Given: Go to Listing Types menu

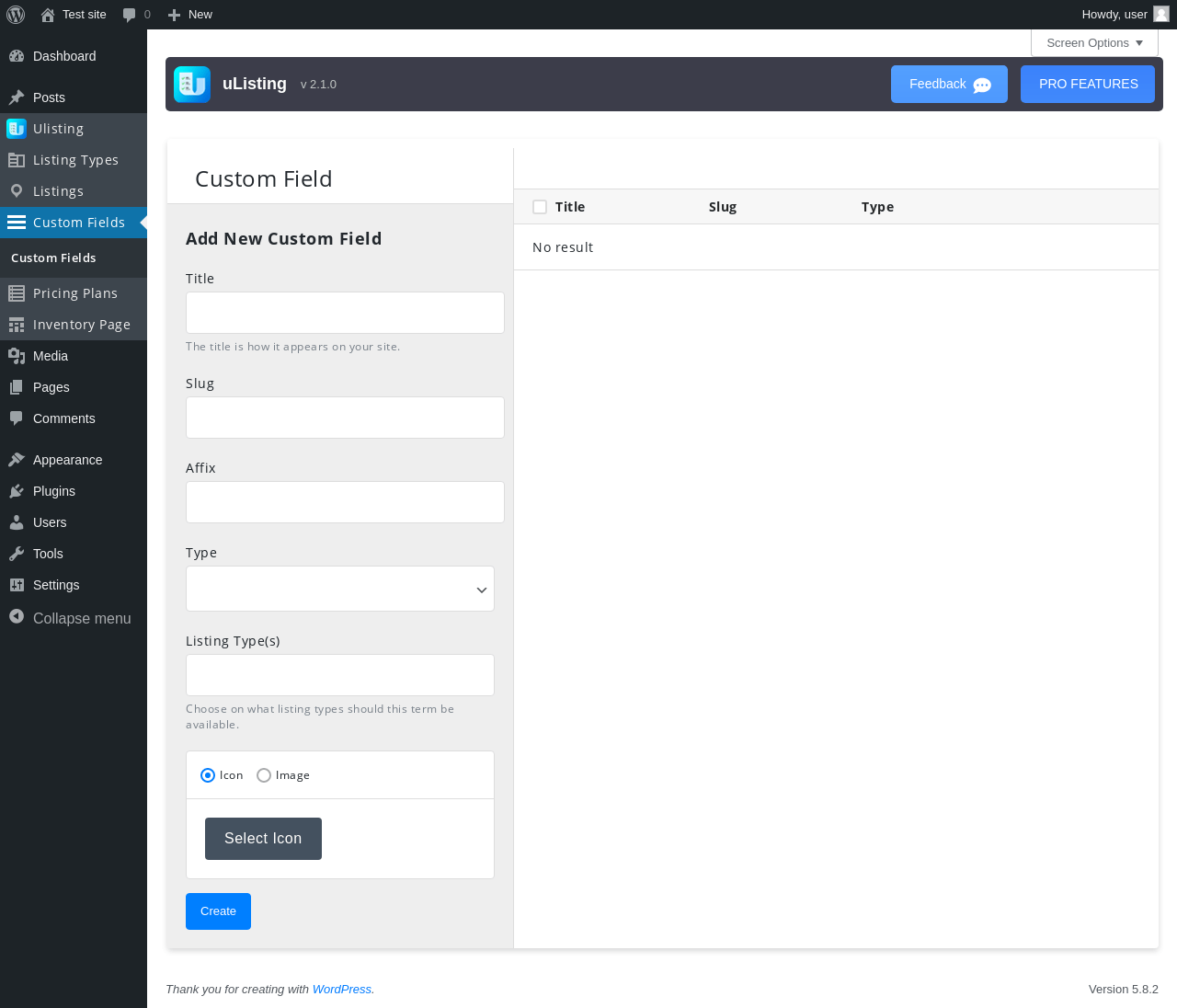Looking at the screenshot, I should point(74,160).
